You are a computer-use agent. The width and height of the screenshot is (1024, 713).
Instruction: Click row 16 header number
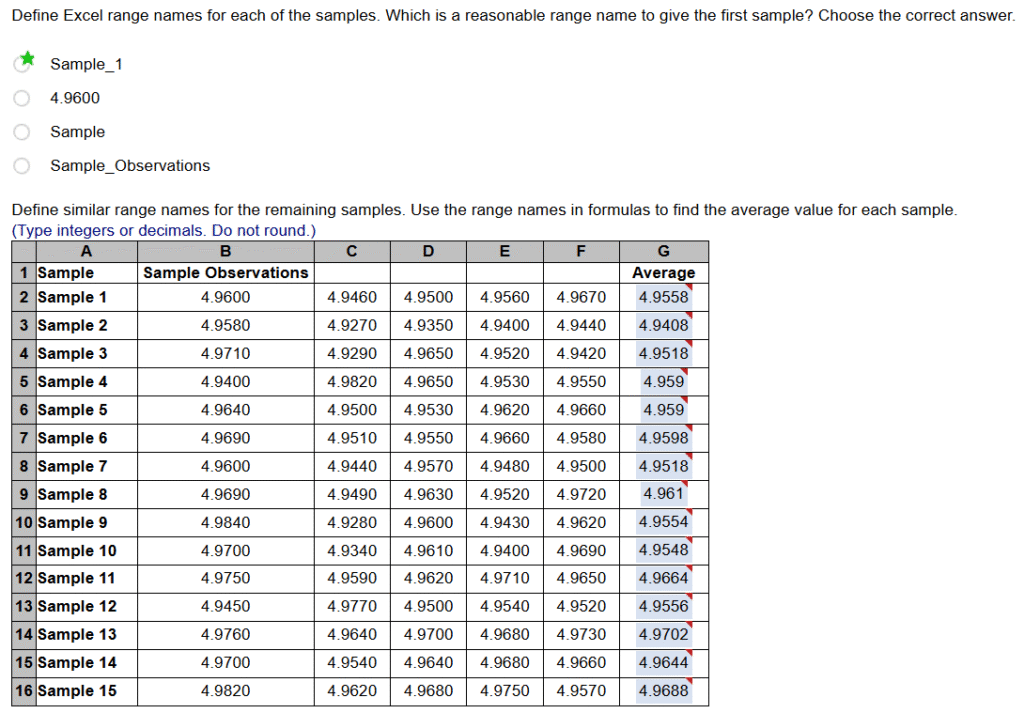coord(24,691)
